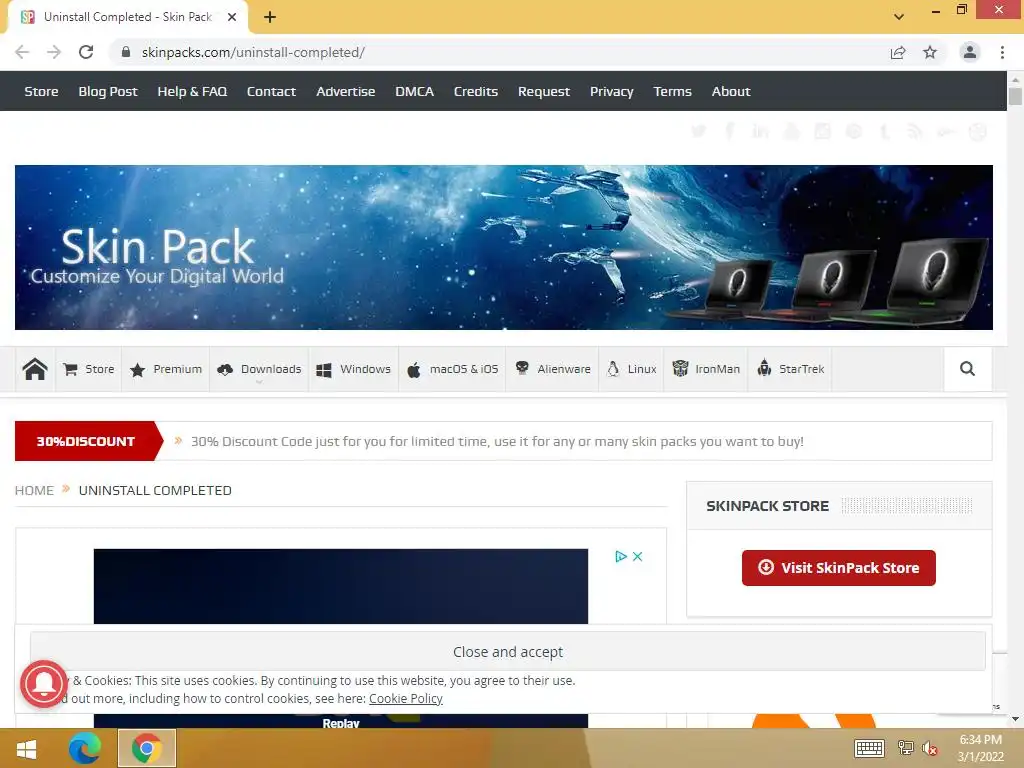Open the Terms page
1024x768 pixels.
tap(672, 91)
